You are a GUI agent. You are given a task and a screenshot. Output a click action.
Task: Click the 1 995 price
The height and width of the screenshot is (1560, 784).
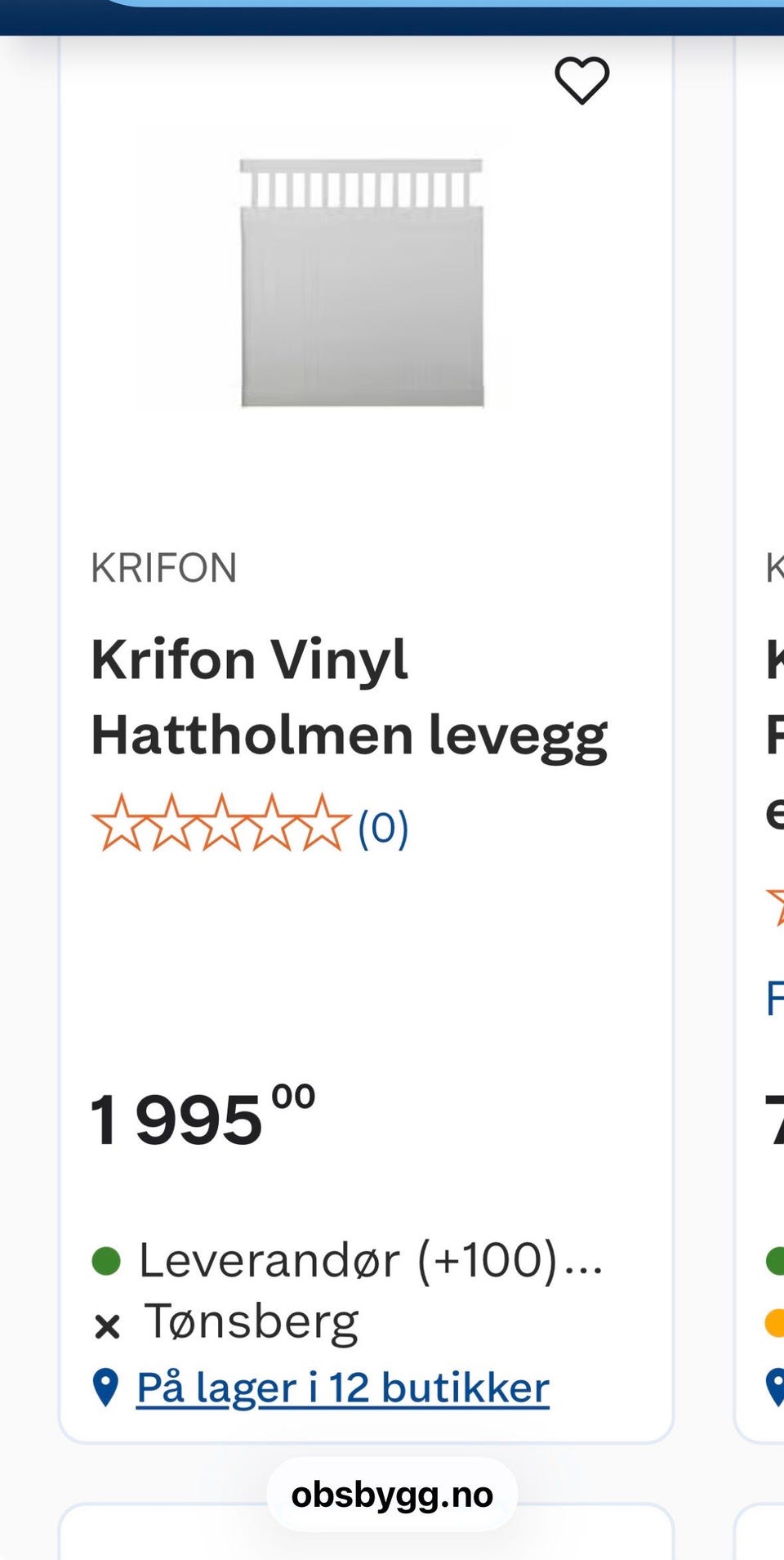203,1116
